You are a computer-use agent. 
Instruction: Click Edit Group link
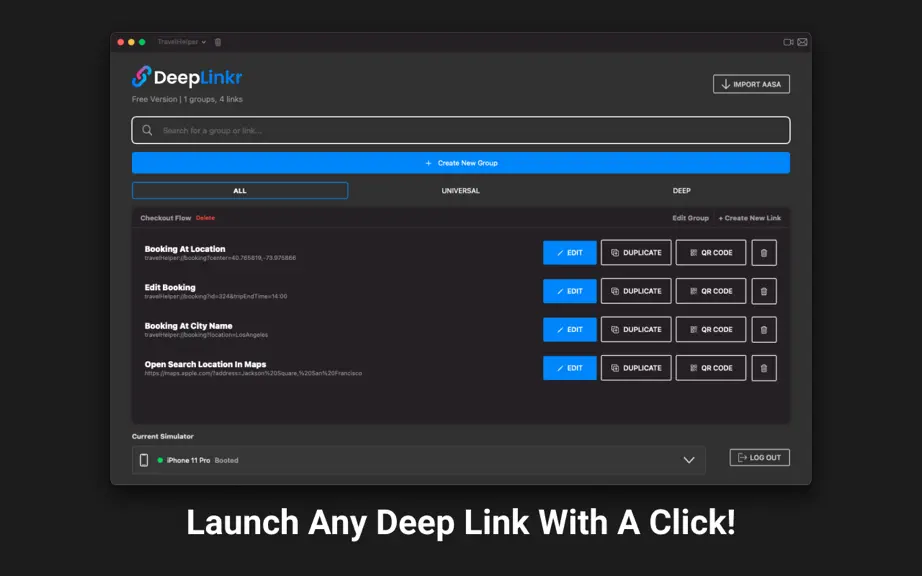(690, 218)
